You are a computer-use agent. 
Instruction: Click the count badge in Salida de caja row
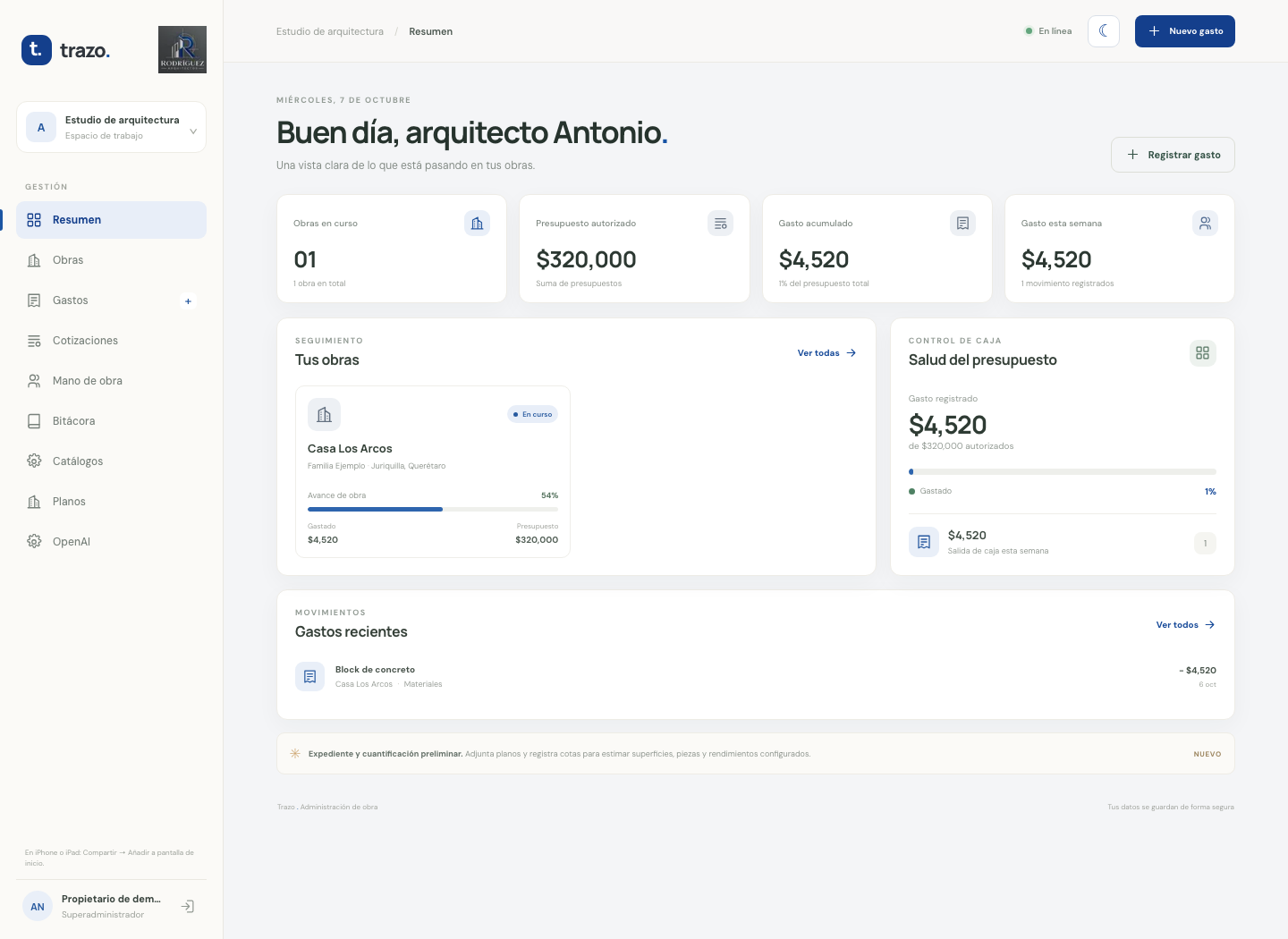point(1205,543)
